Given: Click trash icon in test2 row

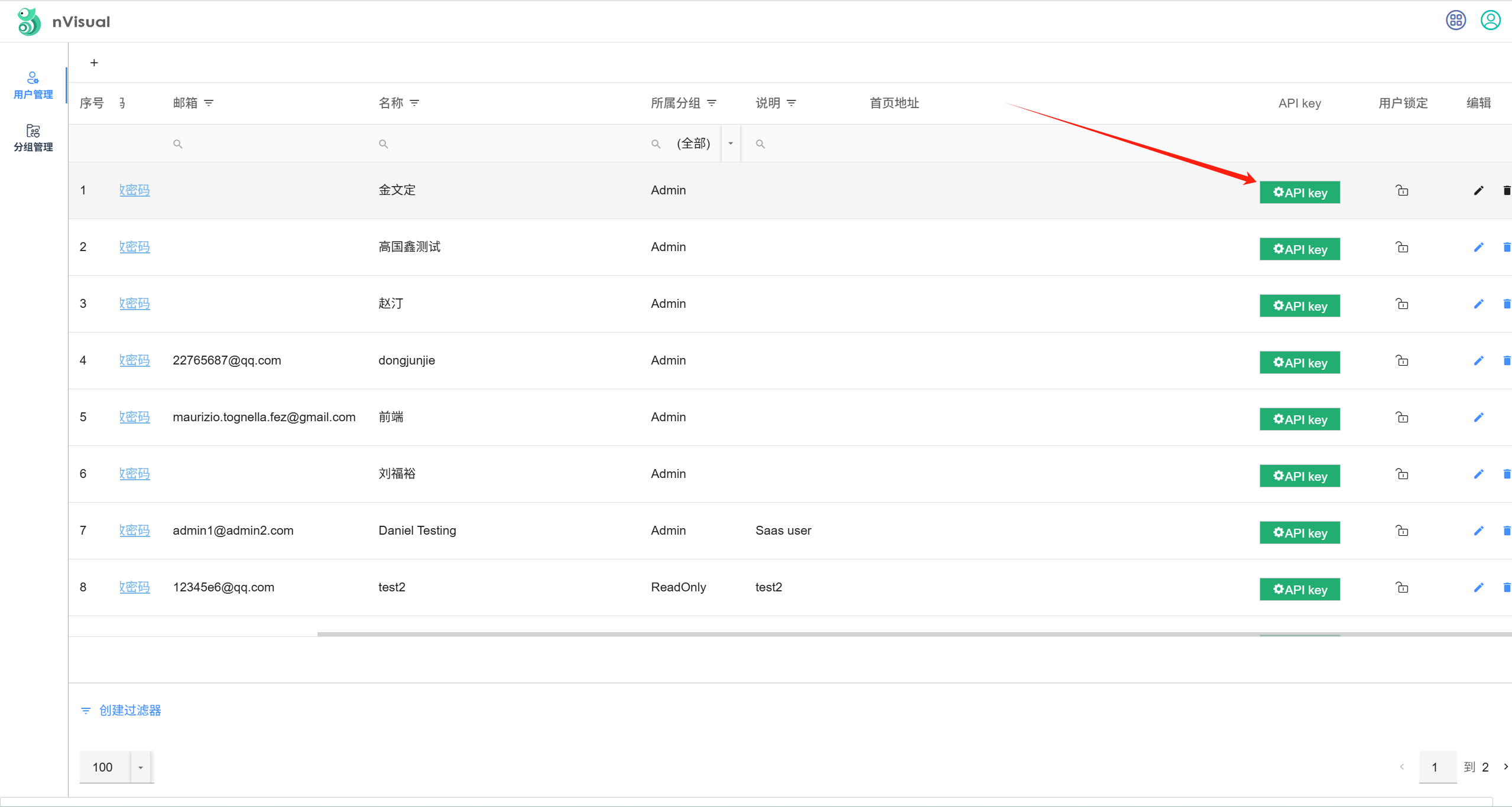Looking at the screenshot, I should 1506,587.
